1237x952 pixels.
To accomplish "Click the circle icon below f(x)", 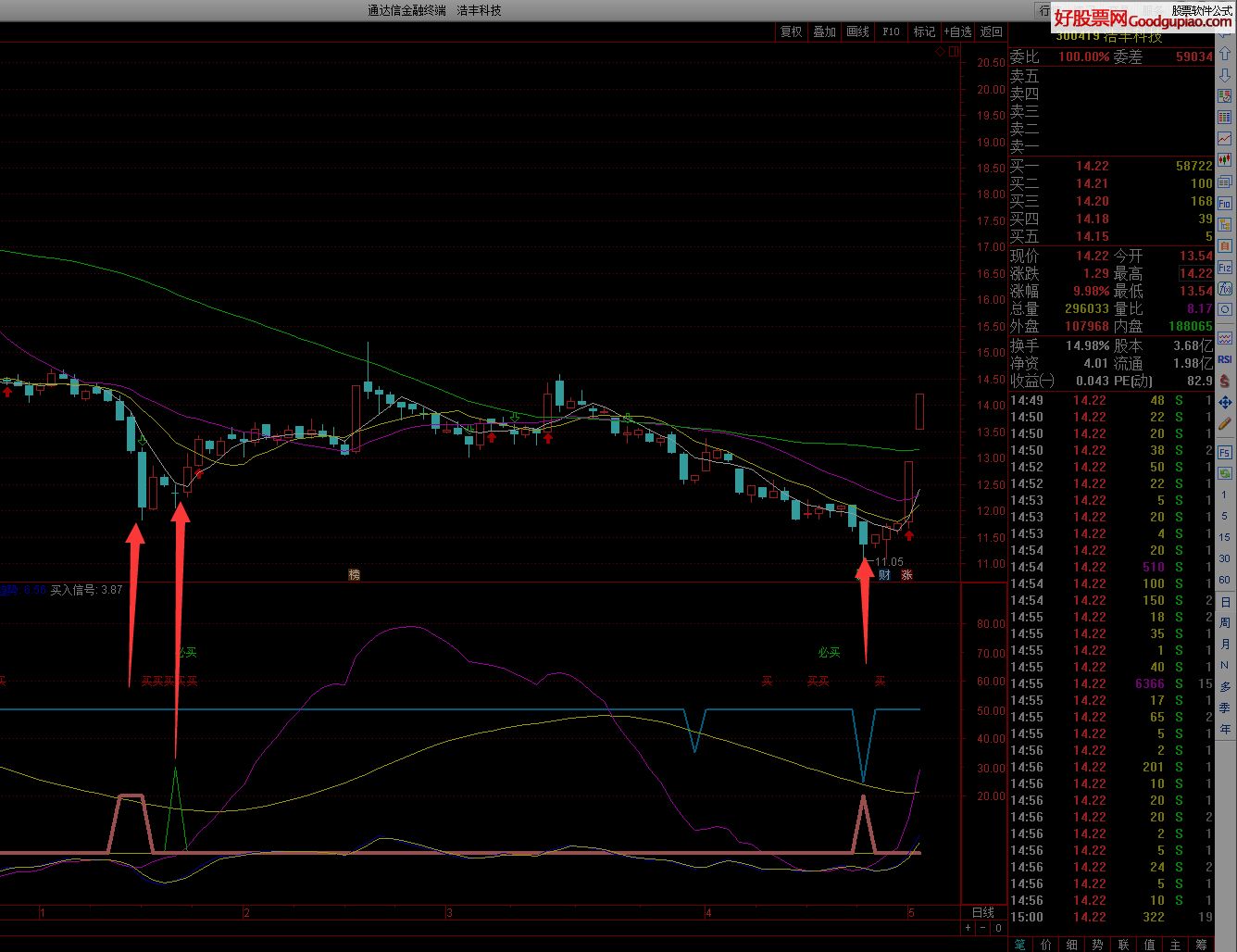I will pyautogui.click(x=1225, y=309).
